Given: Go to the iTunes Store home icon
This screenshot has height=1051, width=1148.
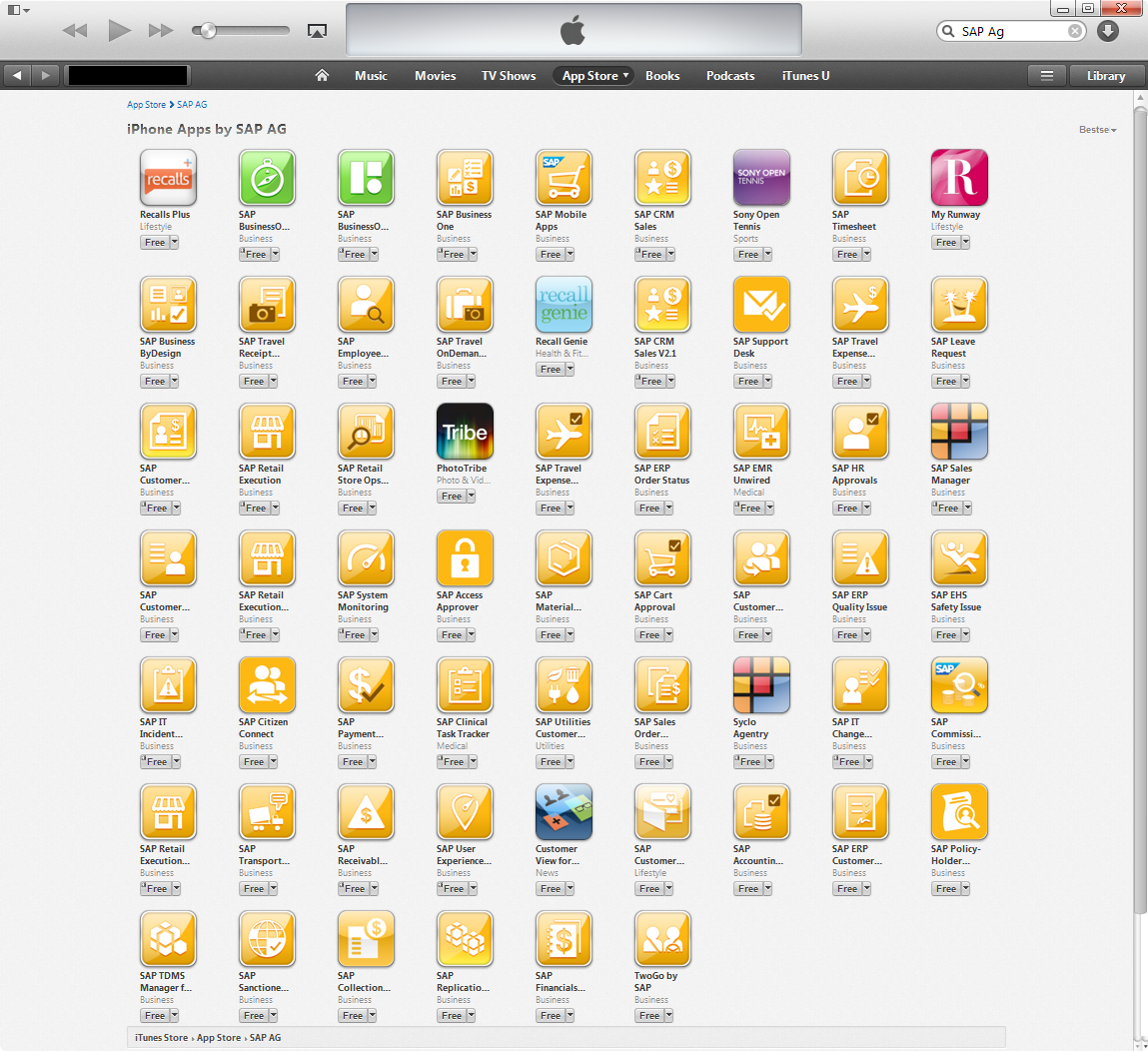Looking at the screenshot, I should pyautogui.click(x=322, y=75).
